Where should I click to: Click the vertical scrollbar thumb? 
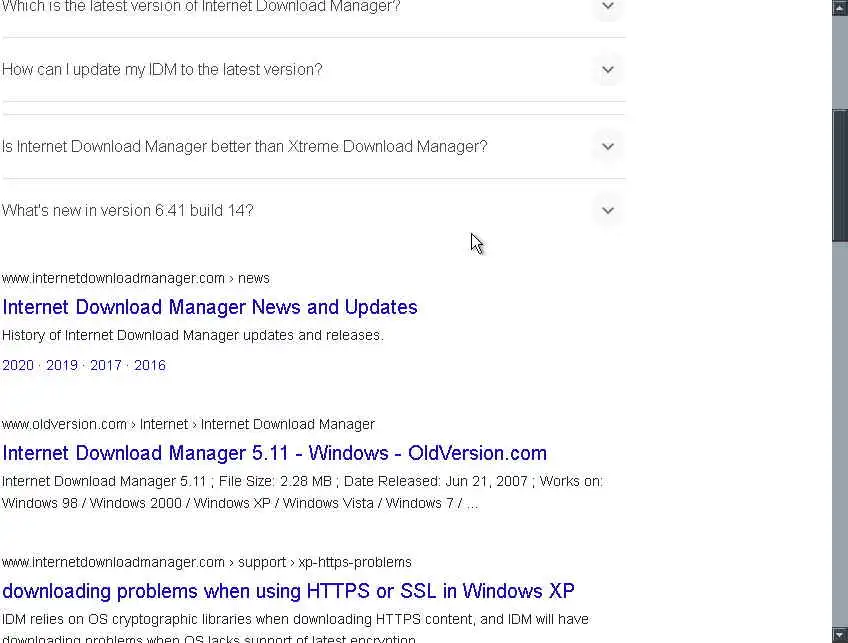click(x=840, y=176)
